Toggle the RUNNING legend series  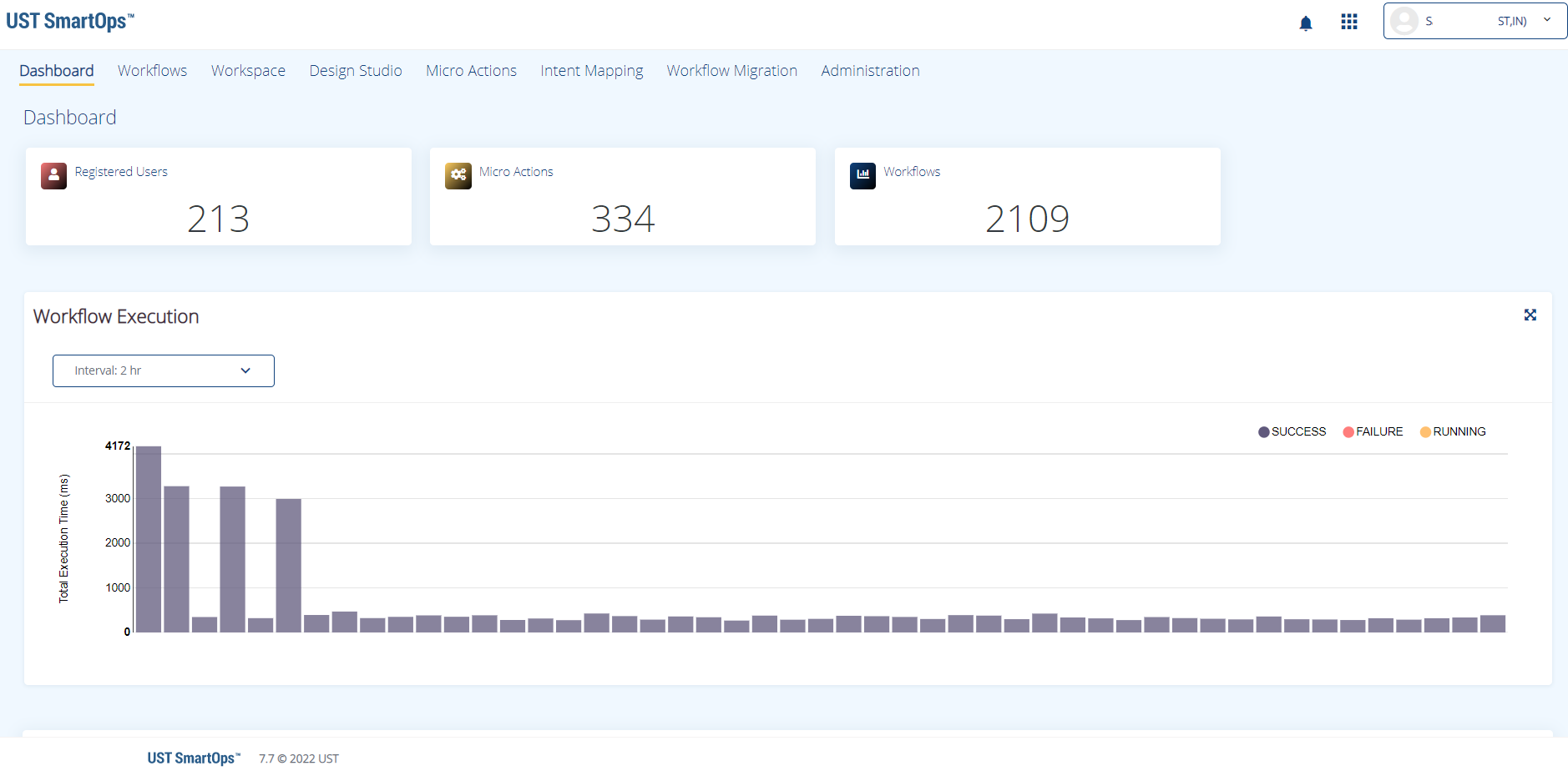1454,431
